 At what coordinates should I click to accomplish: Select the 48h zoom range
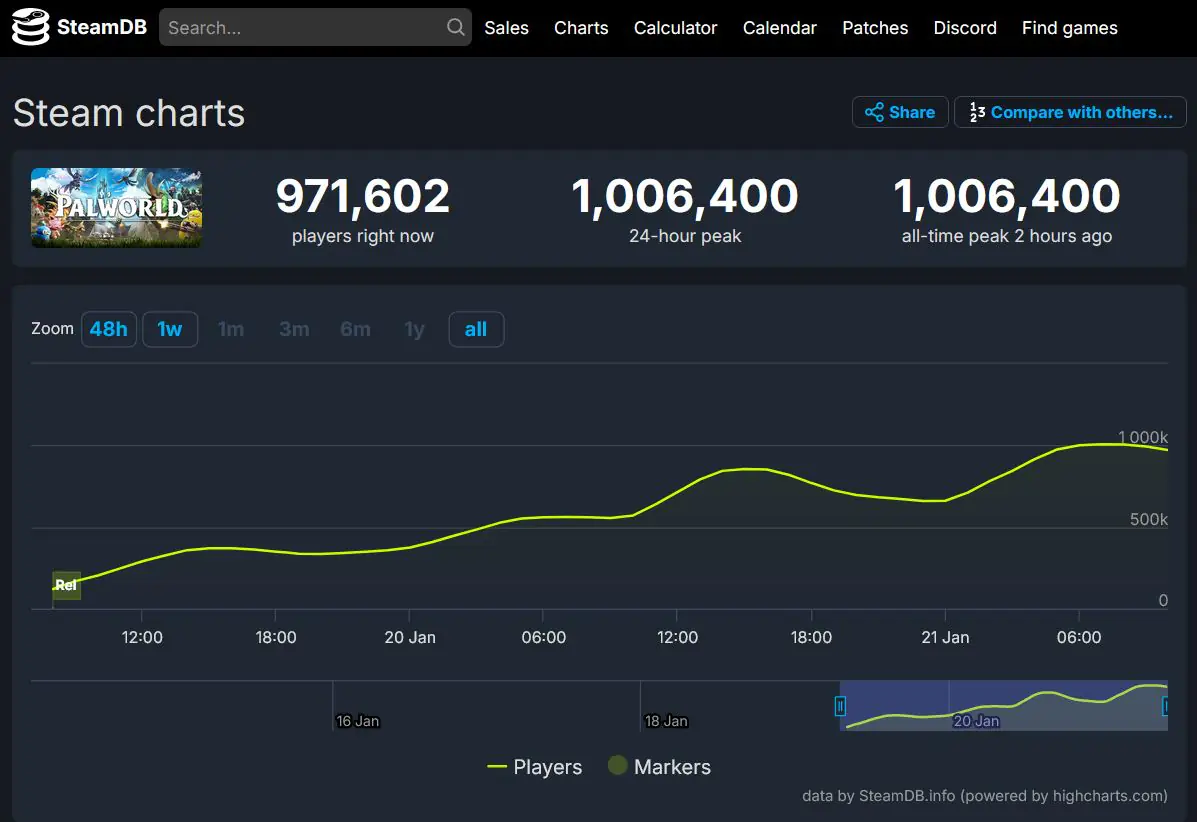tap(109, 329)
